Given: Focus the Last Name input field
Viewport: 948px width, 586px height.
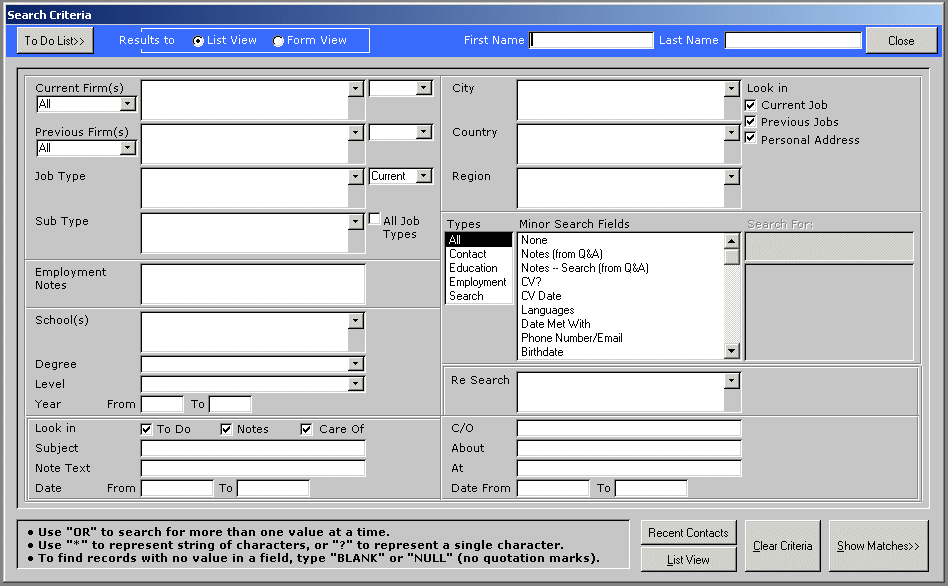Looking at the screenshot, I should 793,41.
